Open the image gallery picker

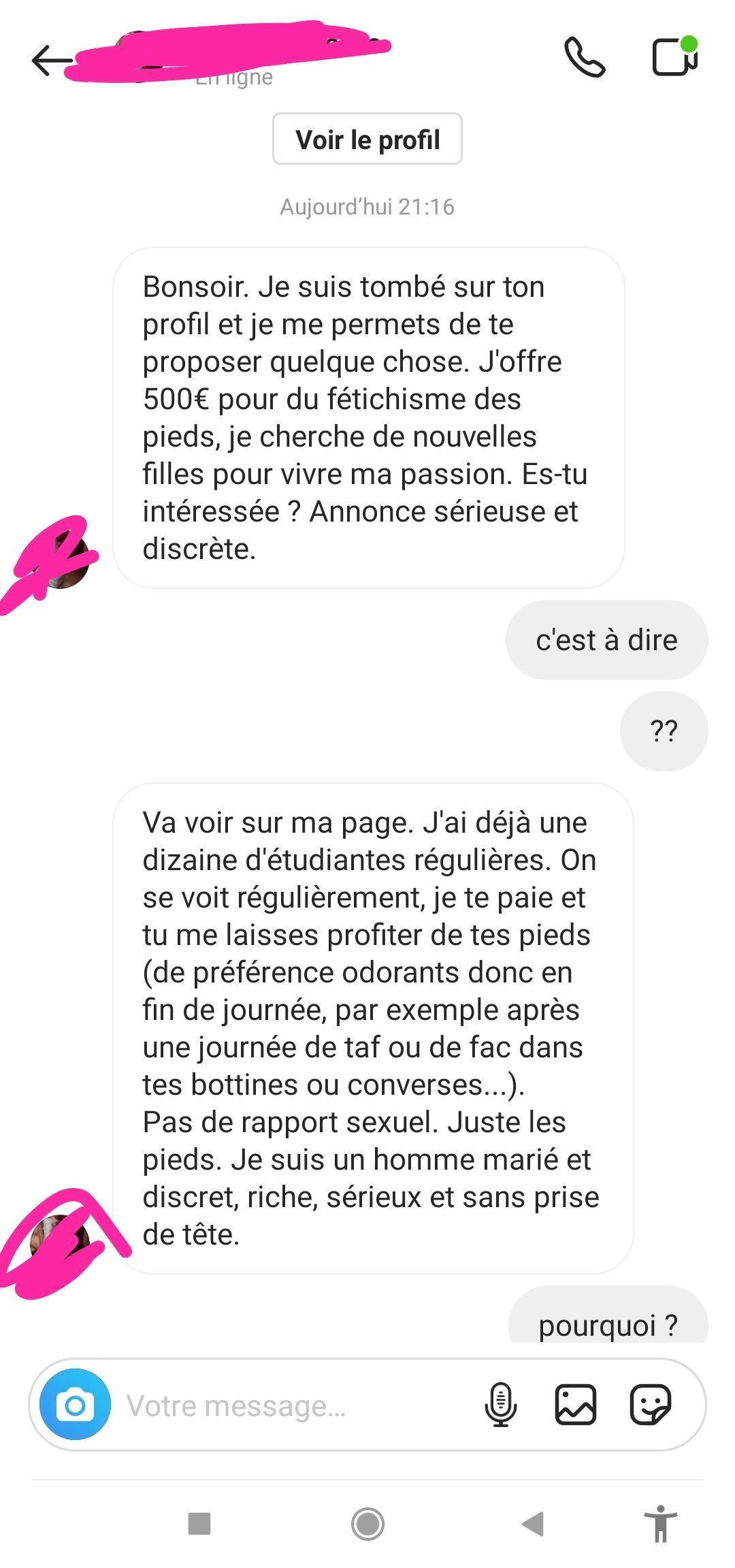coord(576,1405)
